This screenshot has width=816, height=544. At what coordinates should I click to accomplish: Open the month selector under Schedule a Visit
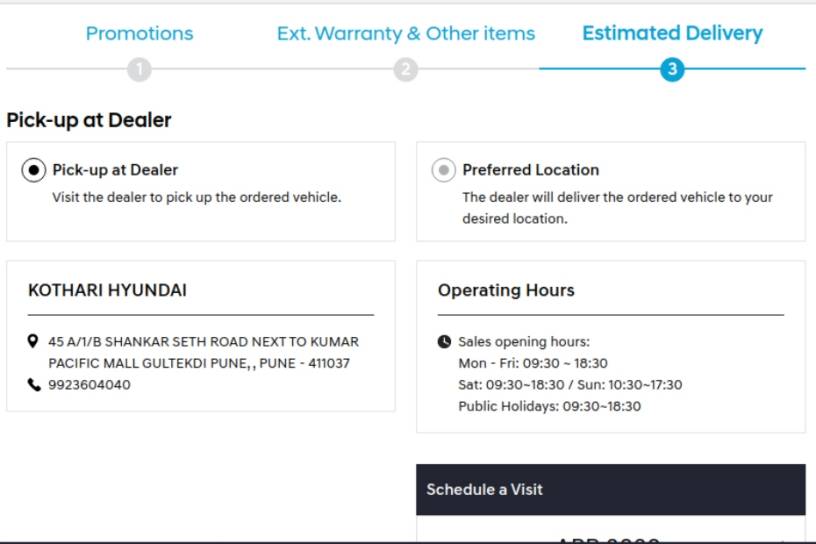(x=611, y=537)
